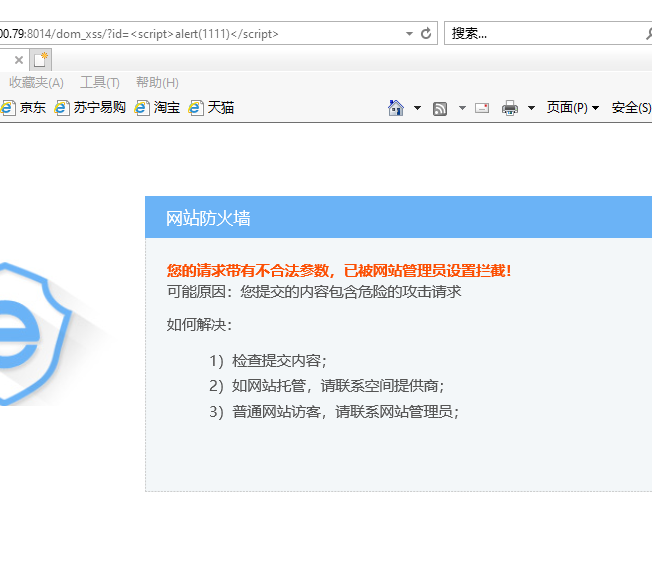Open the 淘宝 favorites link
This screenshot has height=568, width=652.
(167, 108)
